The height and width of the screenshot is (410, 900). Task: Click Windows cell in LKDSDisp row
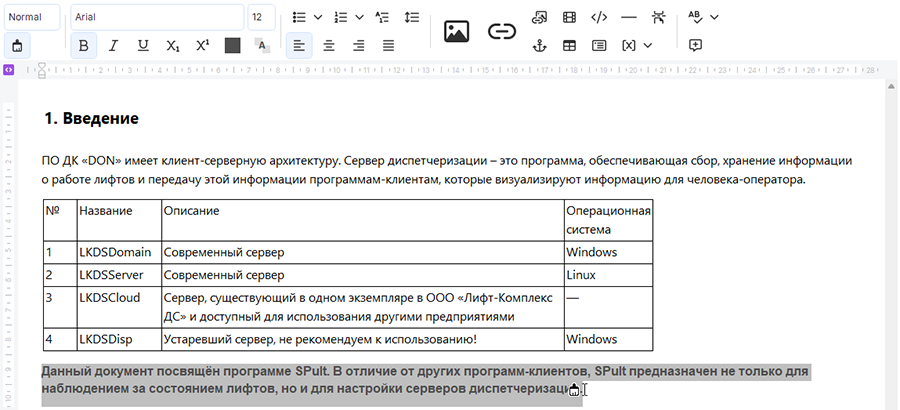[608, 339]
